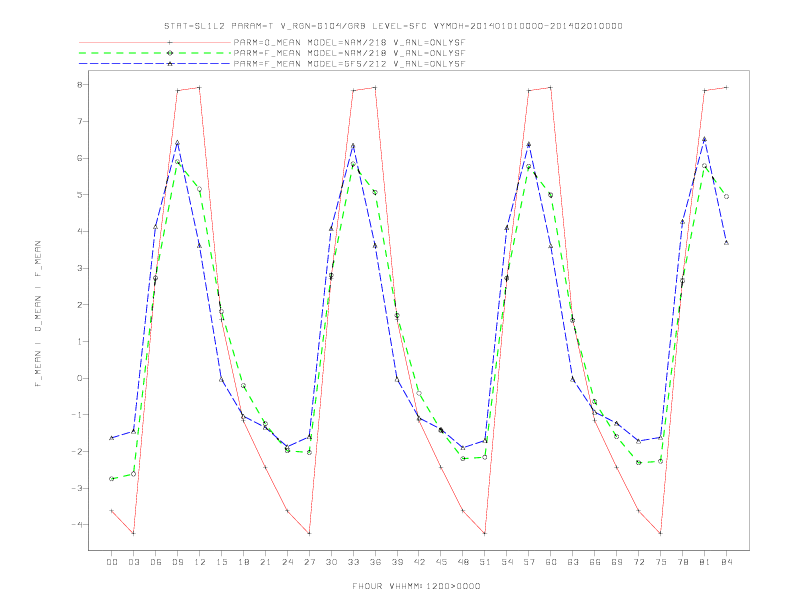Screen dimensions: 792x612
Task: Click the x-axis tick label 57
Action: [x=529, y=562]
